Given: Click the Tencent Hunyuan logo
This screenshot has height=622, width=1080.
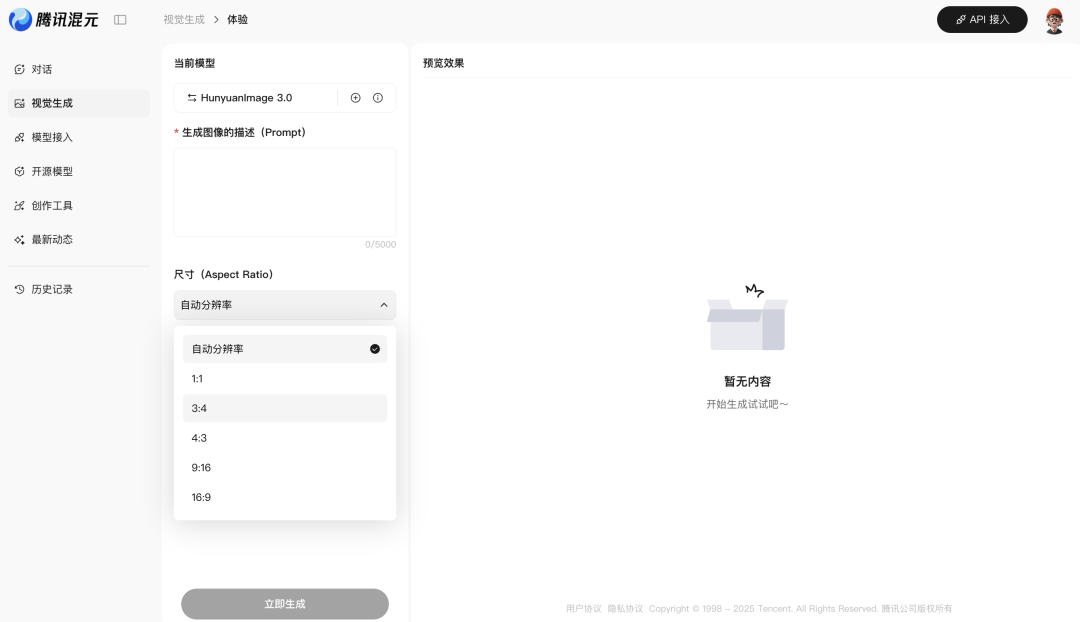Looking at the screenshot, I should [54, 19].
